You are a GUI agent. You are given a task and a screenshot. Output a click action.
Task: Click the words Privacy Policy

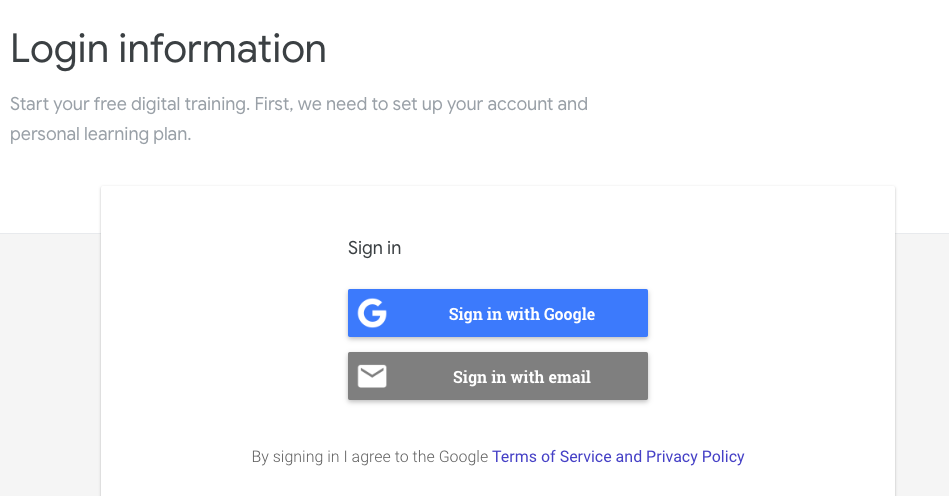click(x=695, y=457)
